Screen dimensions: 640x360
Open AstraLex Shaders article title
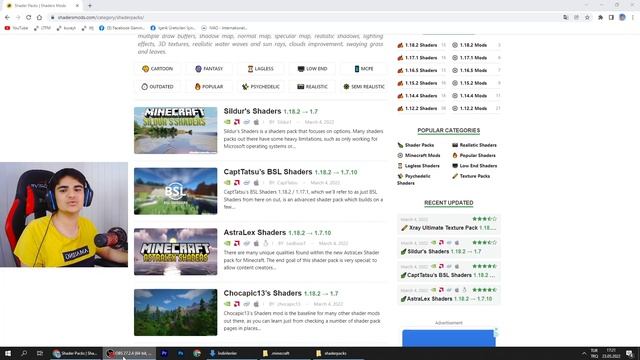click(x=255, y=233)
